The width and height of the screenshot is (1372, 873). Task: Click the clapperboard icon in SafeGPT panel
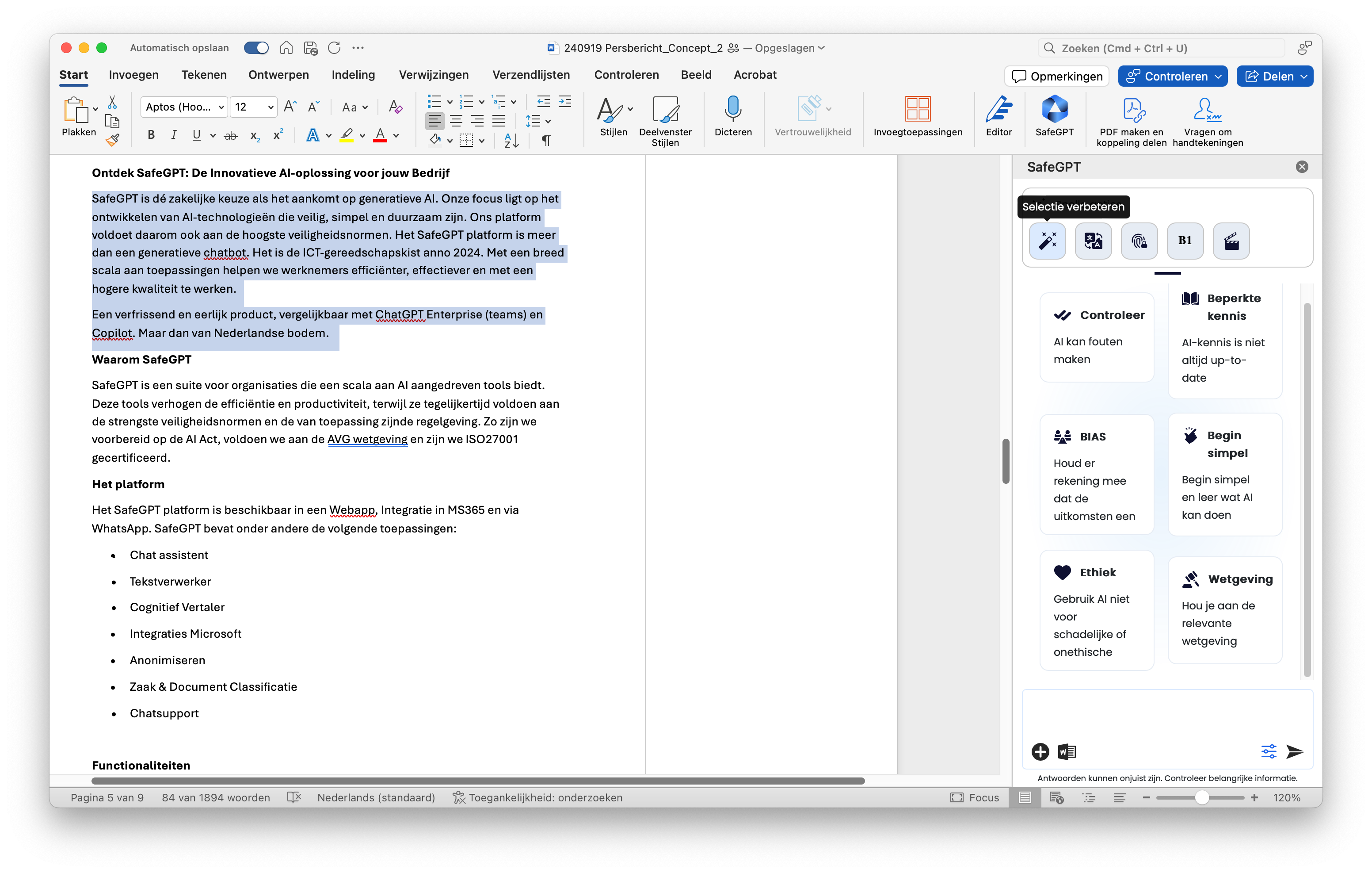tap(1231, 241)
